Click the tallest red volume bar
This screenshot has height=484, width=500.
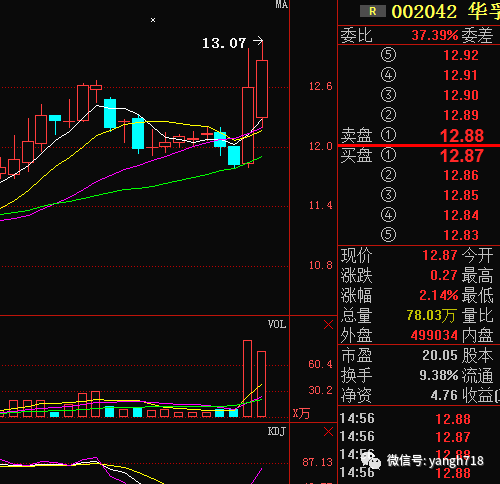pyautogui.click(x=247, y=378)
